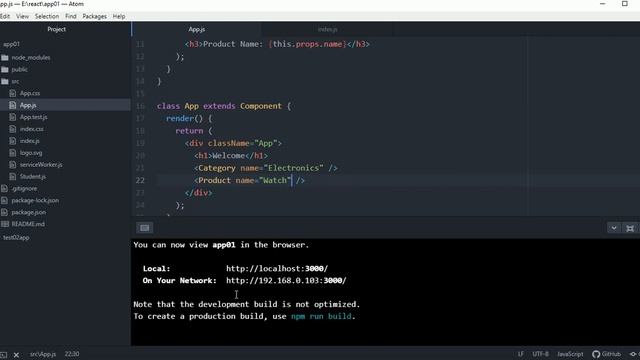Maximize the terminal panel

(x=630, y=228)
